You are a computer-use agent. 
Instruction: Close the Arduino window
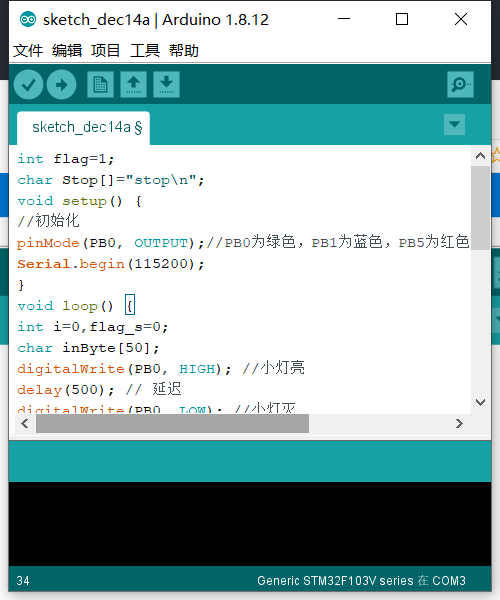coord(461,19)
